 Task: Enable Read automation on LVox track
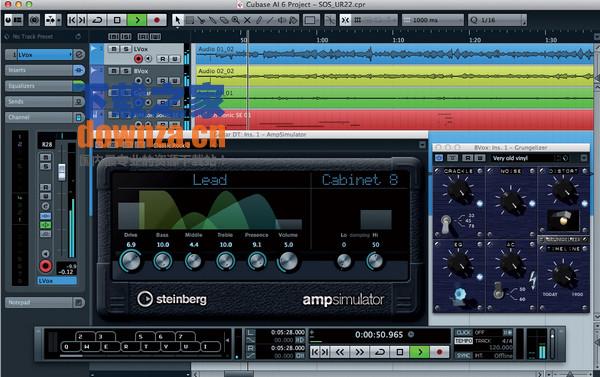click(x=163, y=59)
